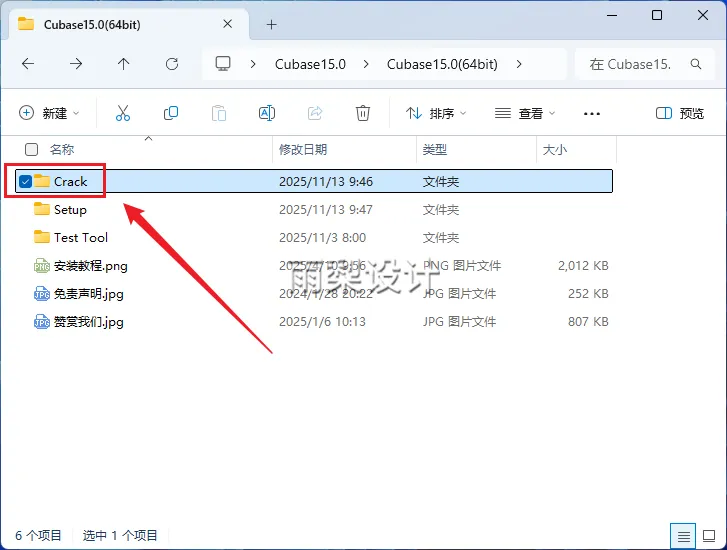Click the 赞赏我们.jpg file icon
The image size is (727, 550).
pos(42,321)
